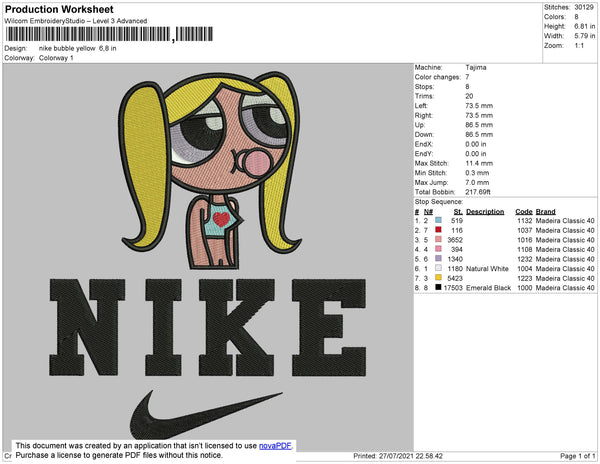Click the yellow swatch for code 1223
600x464 pixels.
pos(438,278)
